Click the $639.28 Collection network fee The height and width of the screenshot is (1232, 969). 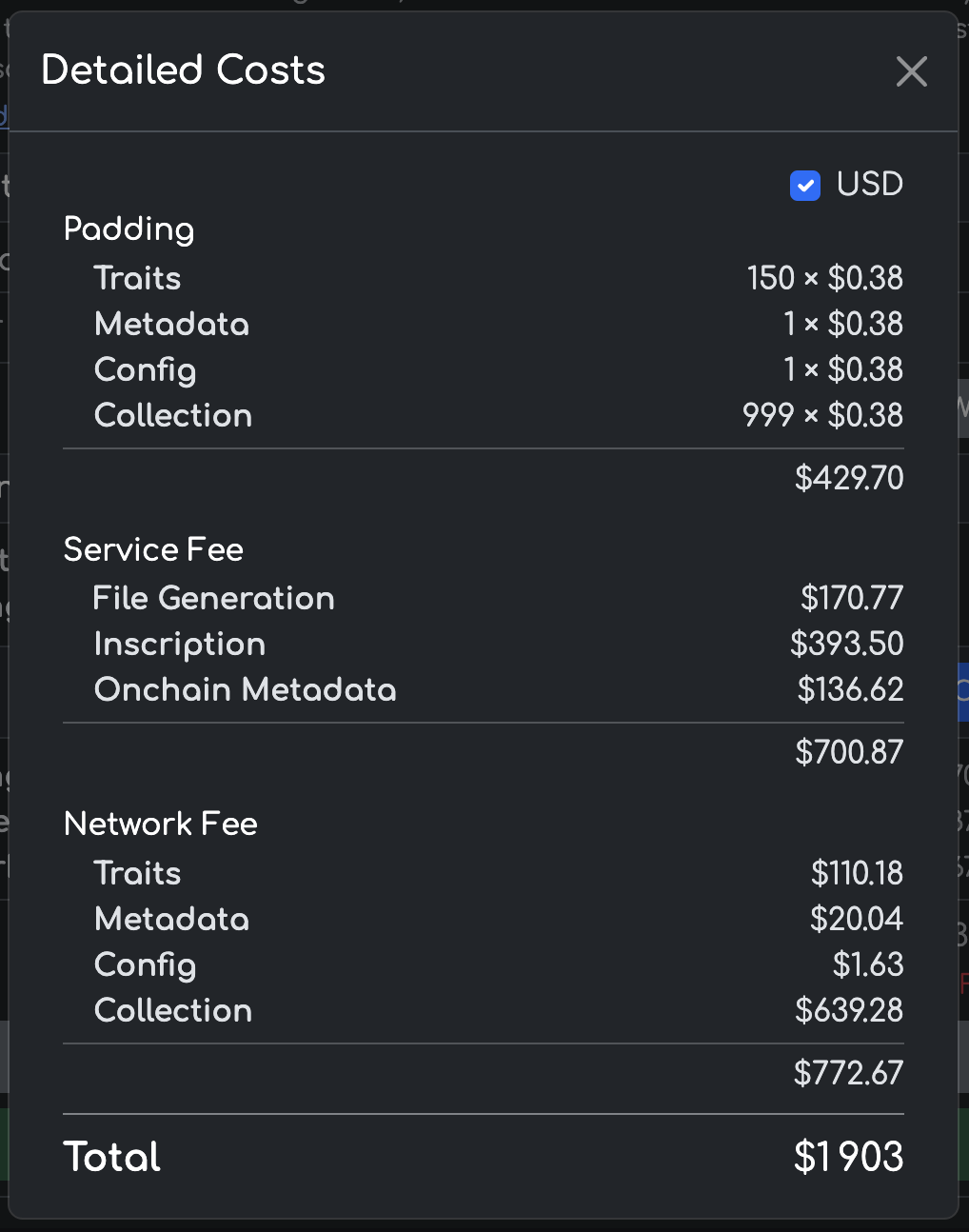(x=849, y=1010)
